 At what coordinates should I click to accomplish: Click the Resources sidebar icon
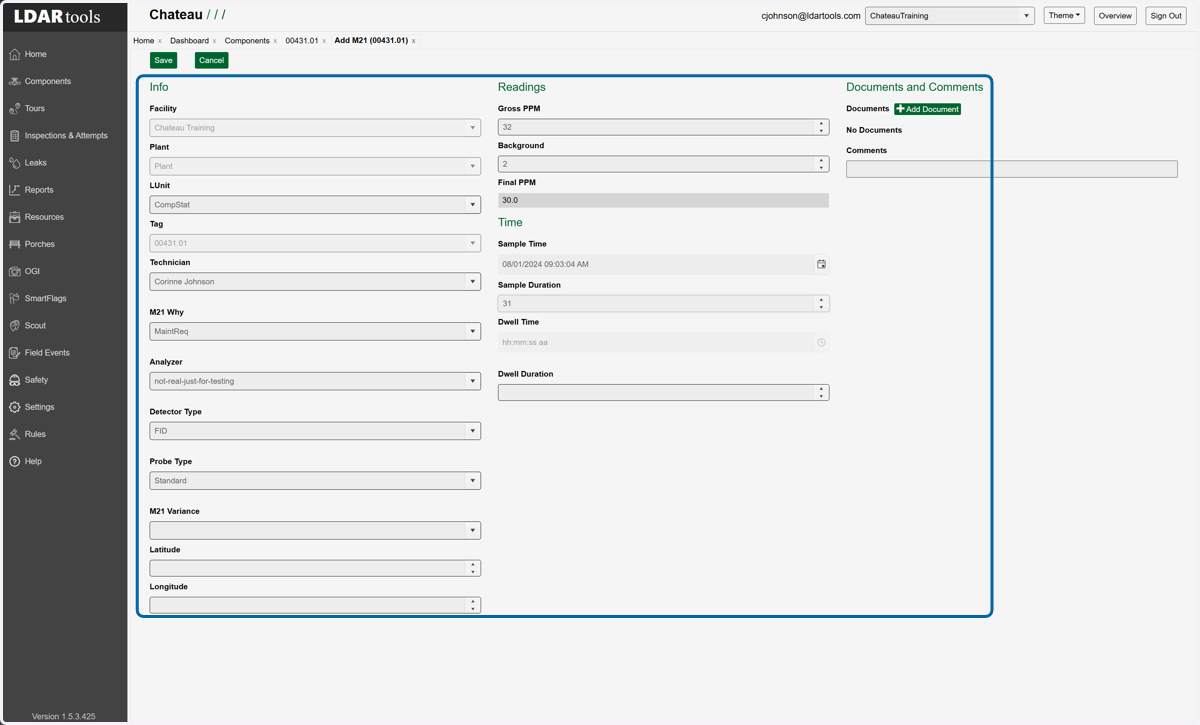coord(14,216)
